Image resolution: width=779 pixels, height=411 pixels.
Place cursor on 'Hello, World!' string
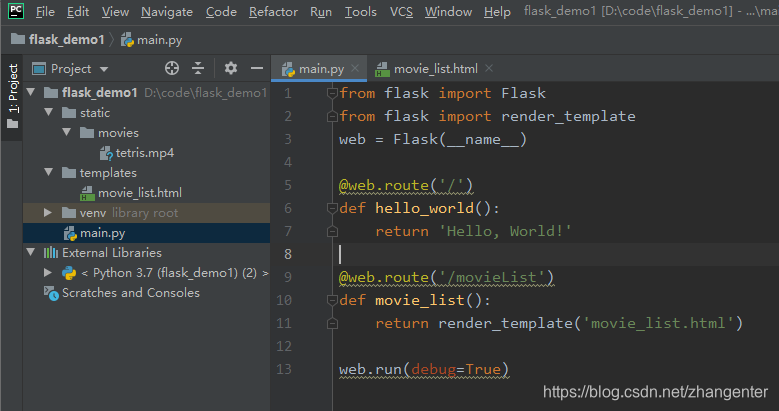[x=505, y=232]
